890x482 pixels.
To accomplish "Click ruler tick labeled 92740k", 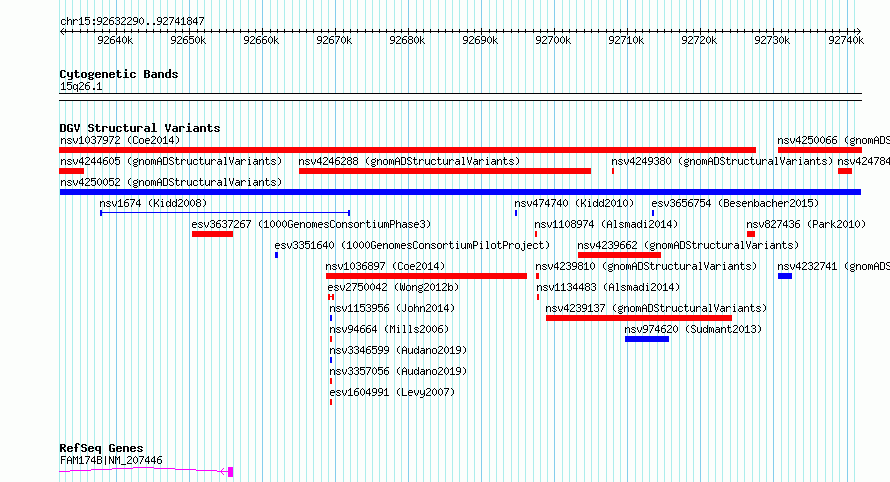I will click(846, 40).
